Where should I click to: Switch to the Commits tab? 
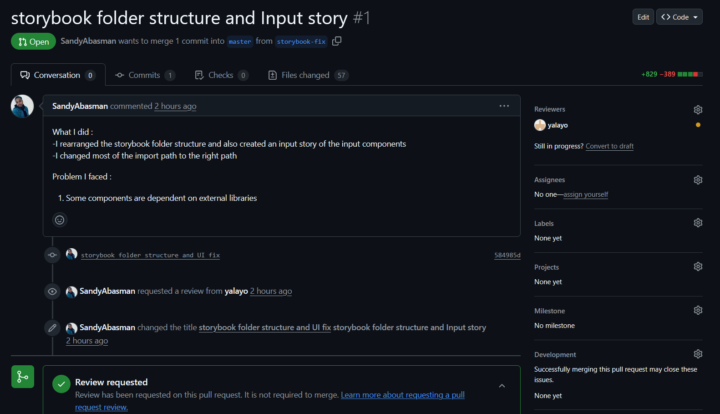click(144, 75)
